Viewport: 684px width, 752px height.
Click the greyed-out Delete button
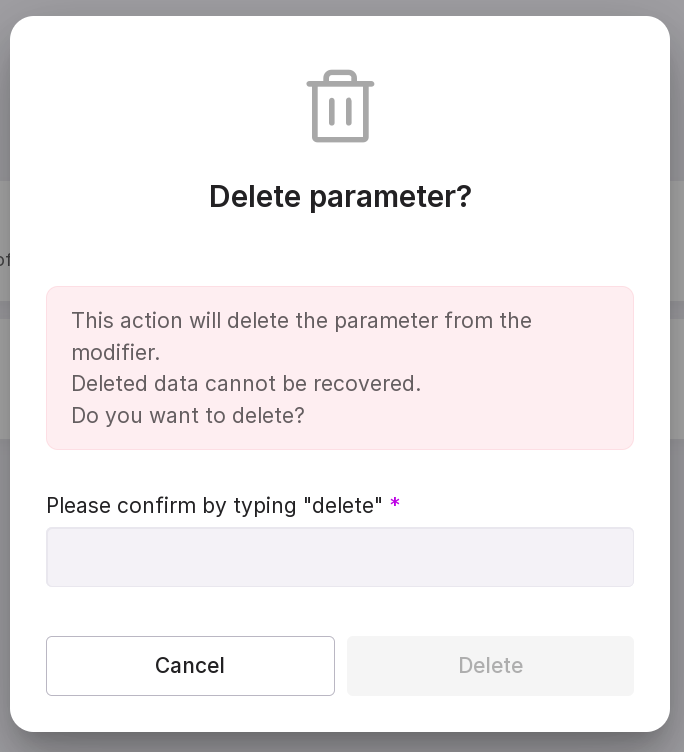(x=490, y=666)
